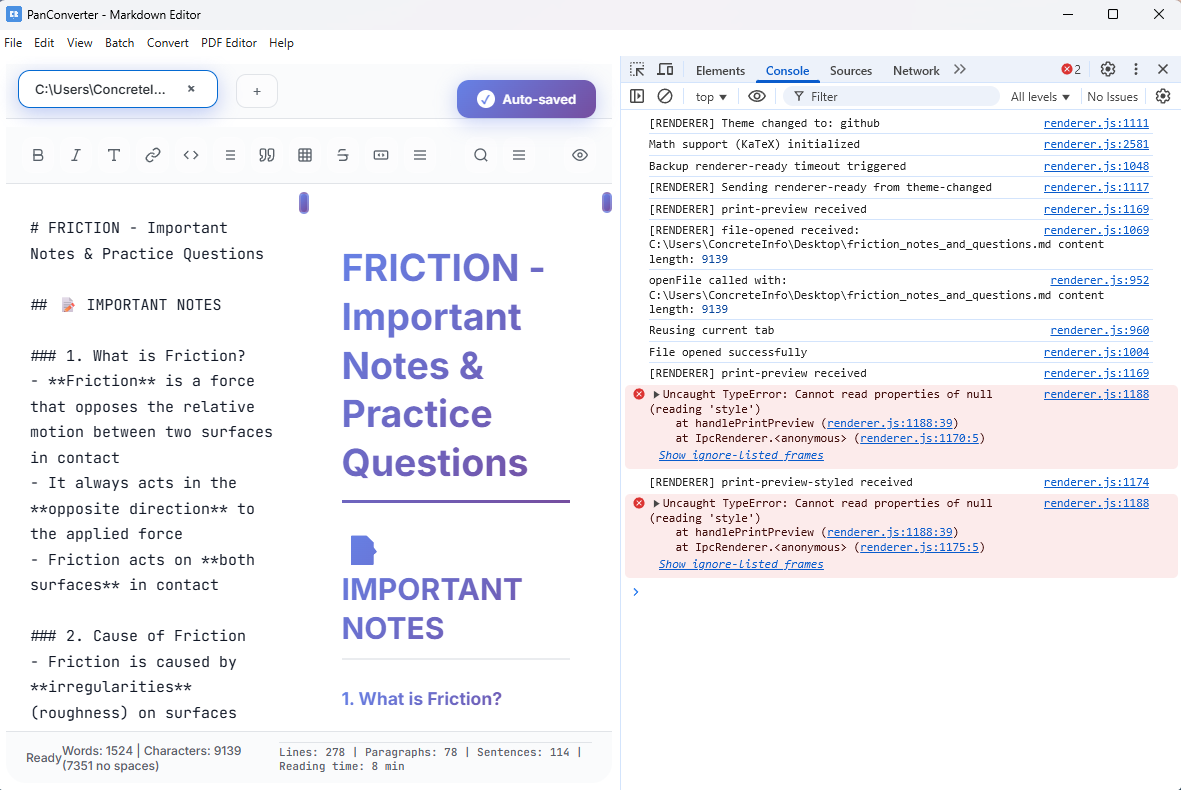
Task: Open the top JavaScript context dropdown
Action: pyautogui.click(x=711, y=96)
